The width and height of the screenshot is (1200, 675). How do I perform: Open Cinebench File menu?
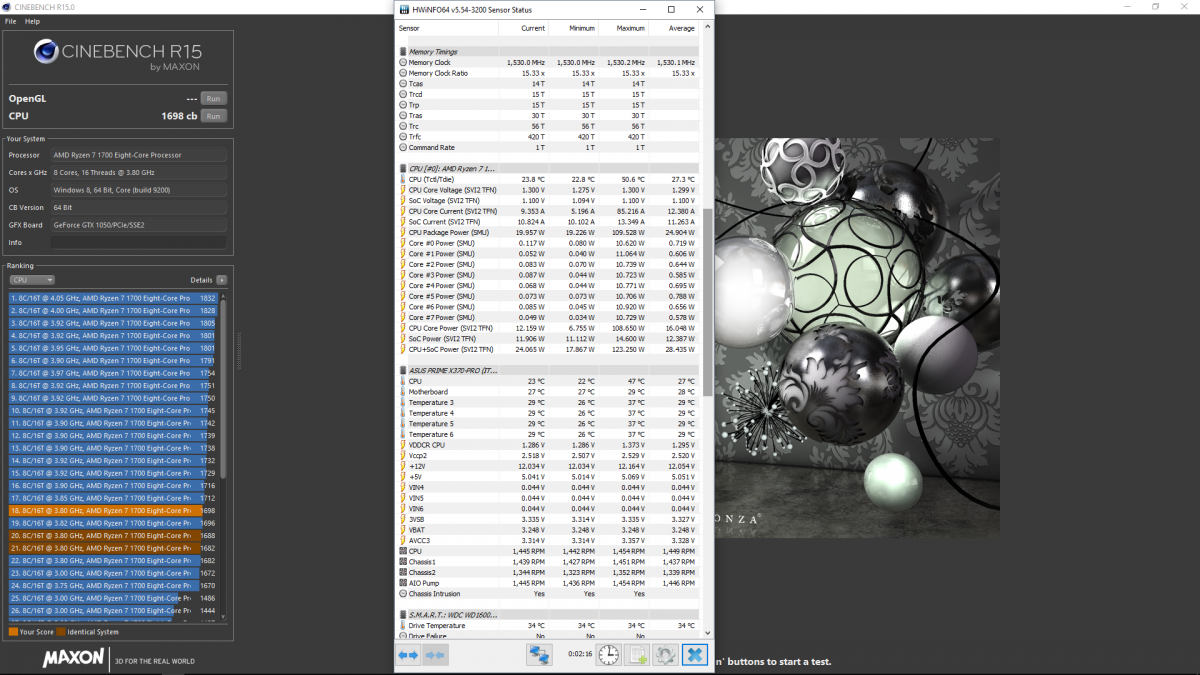(10, 21)
